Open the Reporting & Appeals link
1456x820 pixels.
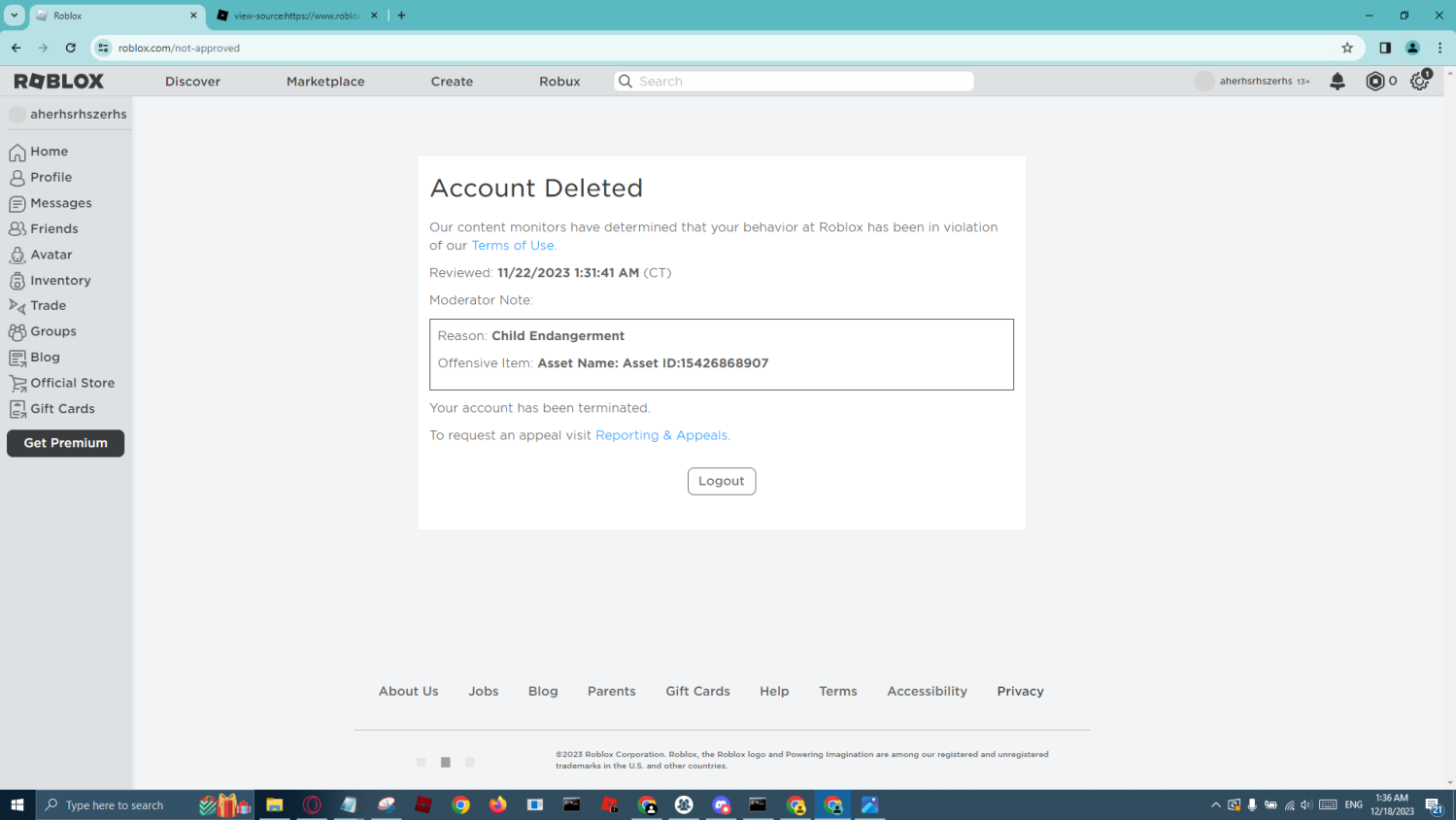pos(661,435)
